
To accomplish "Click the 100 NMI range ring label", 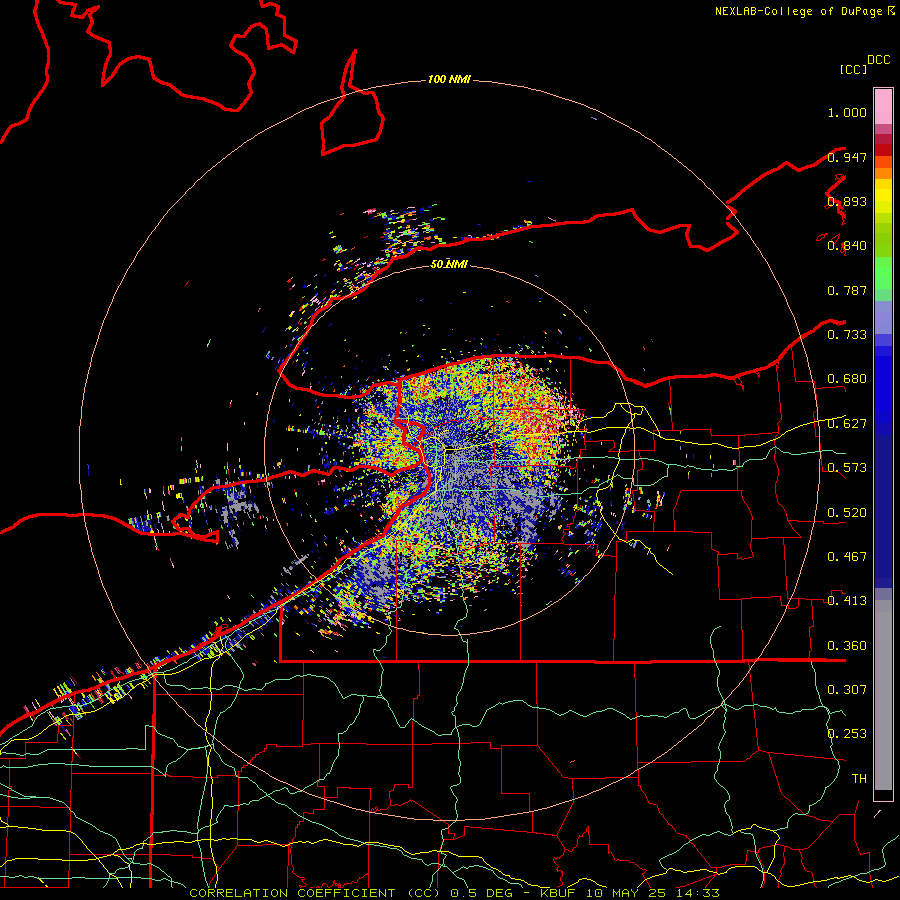I will tap(449, 79).
